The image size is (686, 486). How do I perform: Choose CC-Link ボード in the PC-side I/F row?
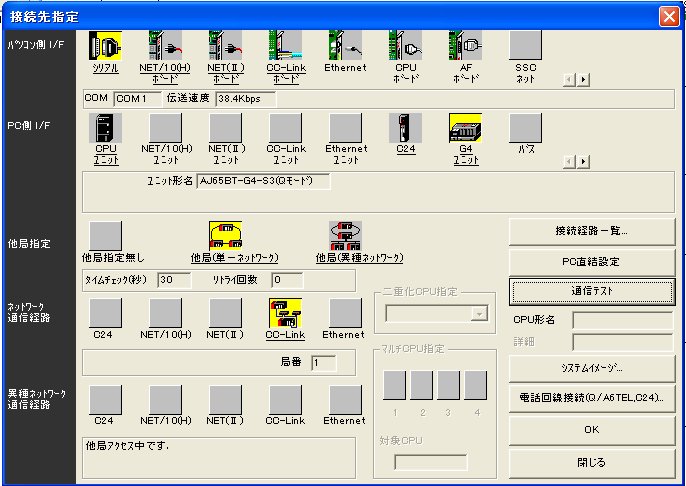[x=285, y=46]
